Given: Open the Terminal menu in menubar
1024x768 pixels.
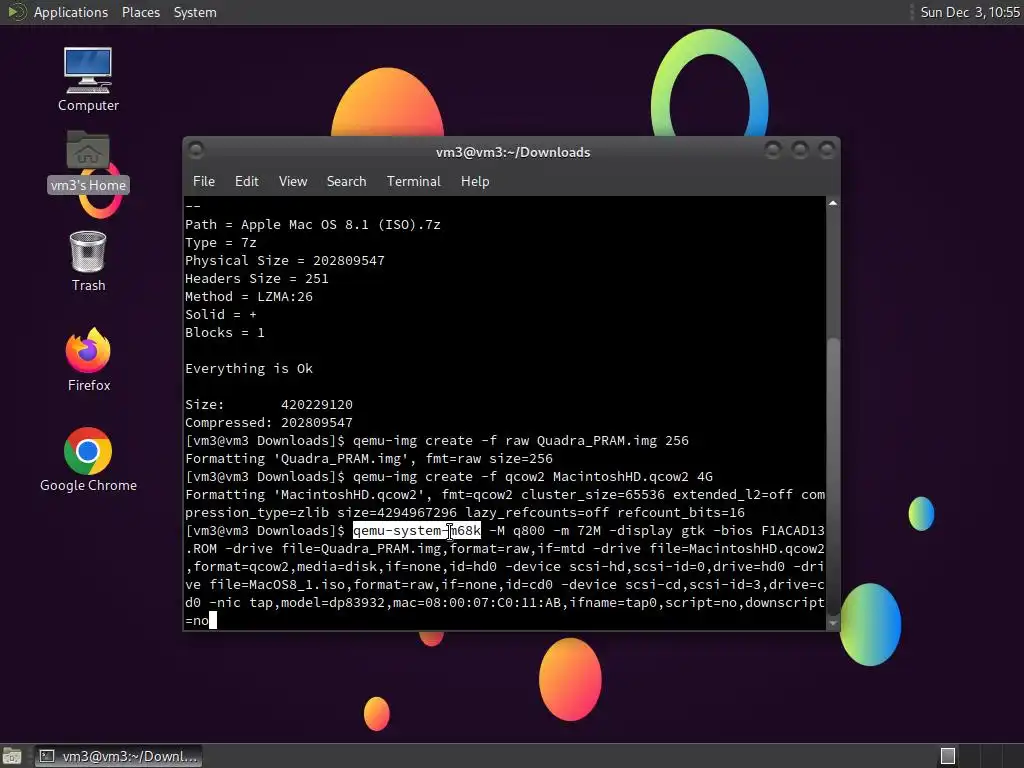Looking at the screenshot, I should coord(413,182).
